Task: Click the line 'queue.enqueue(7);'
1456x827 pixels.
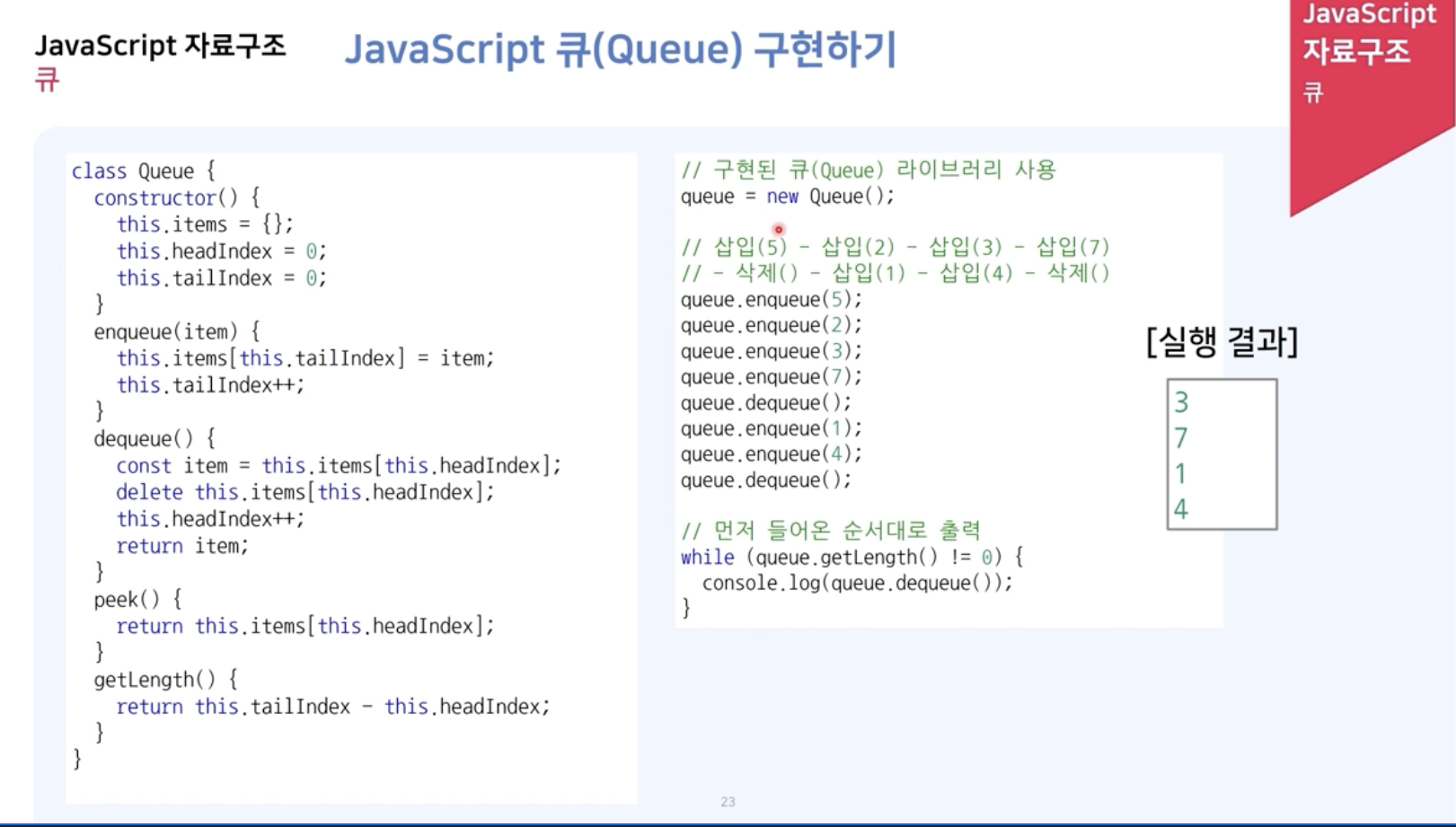Action: (x=772, y=377)
